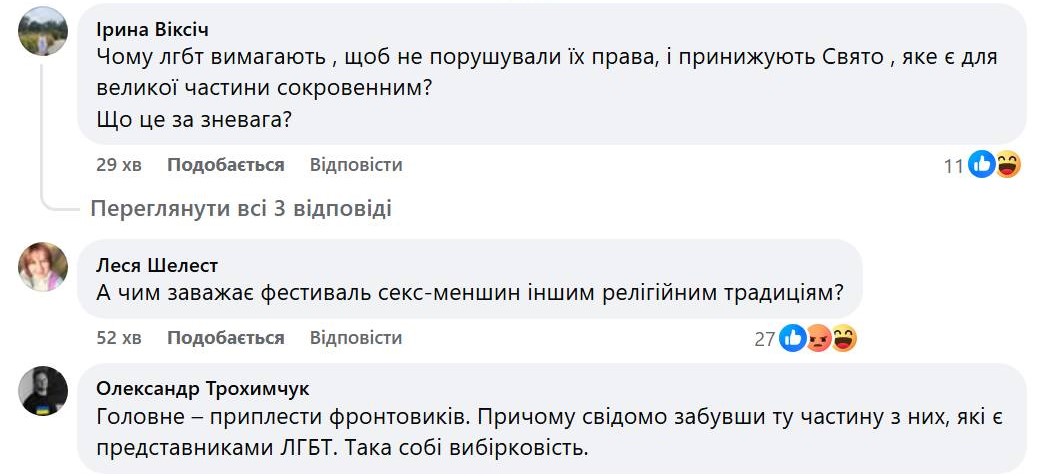
Task: Like Ірина Віксіч's comment via Подобається
Action: (225, 165)
